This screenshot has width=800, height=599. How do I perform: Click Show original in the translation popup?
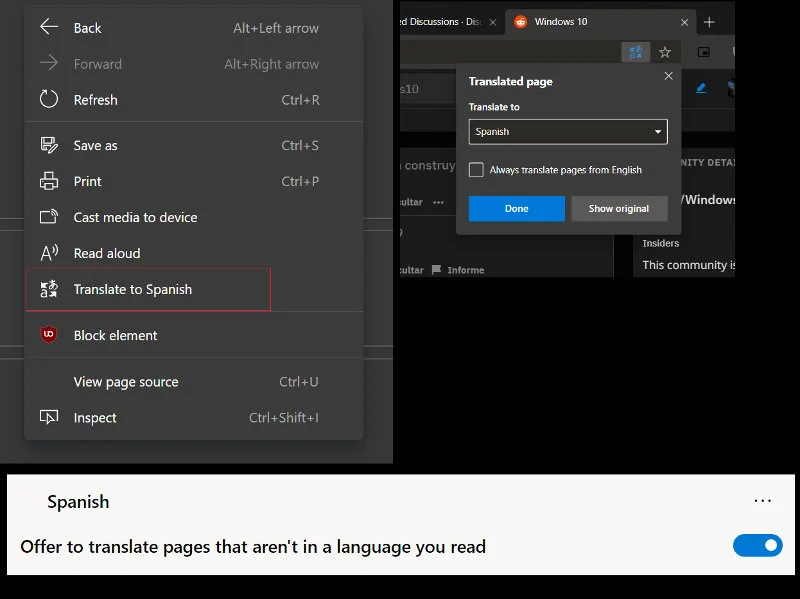[617, 209]
